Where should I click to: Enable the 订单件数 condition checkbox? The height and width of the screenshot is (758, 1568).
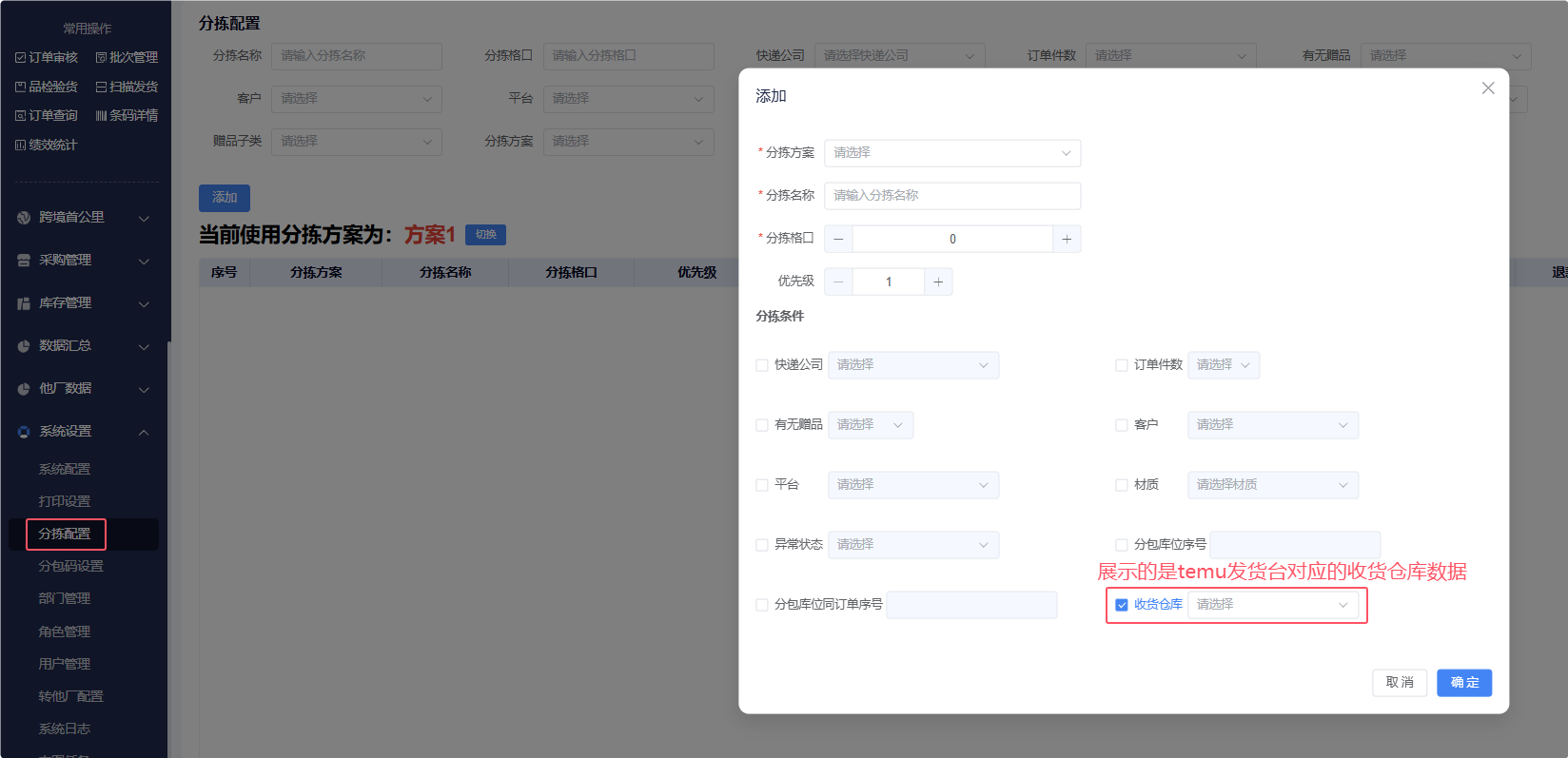(1122, 365)
